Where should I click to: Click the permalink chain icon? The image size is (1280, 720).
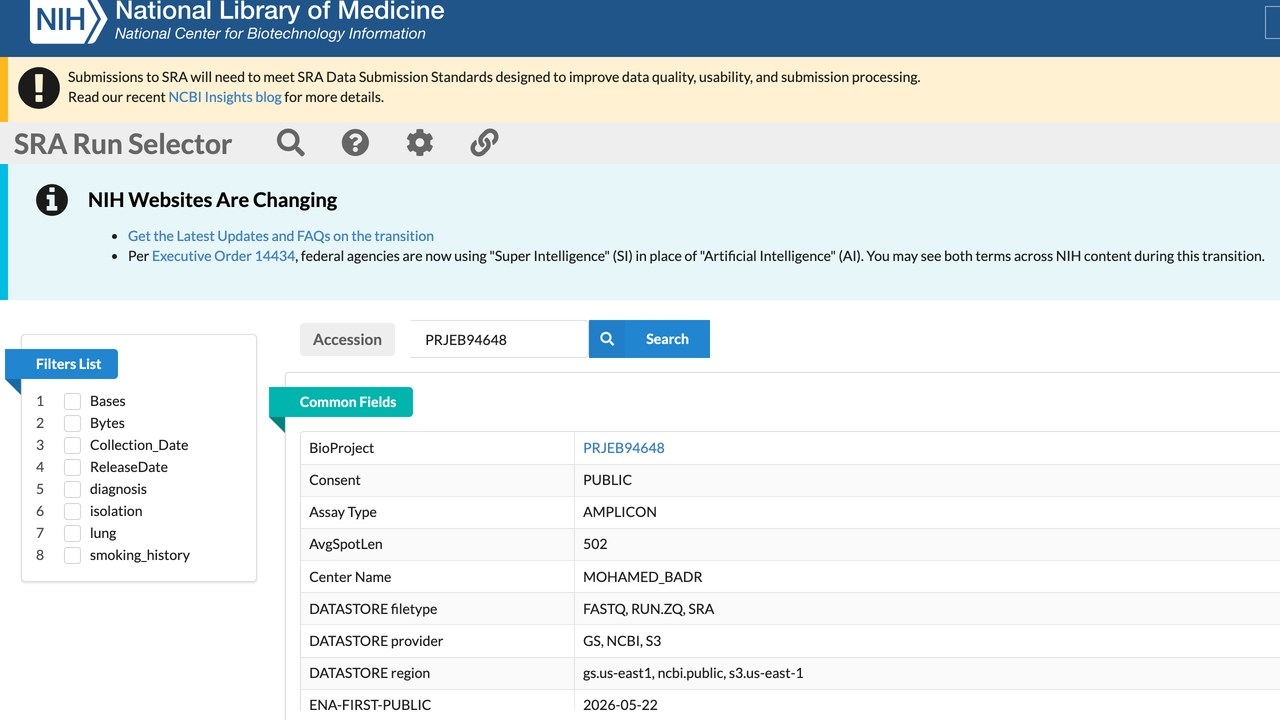pos(484,143)
